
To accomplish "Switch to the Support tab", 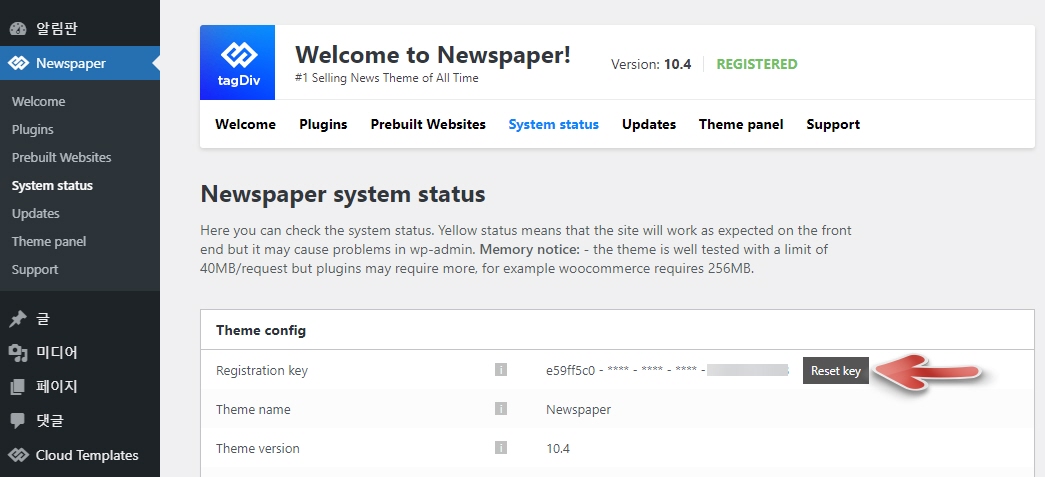I will pos(833,124).
